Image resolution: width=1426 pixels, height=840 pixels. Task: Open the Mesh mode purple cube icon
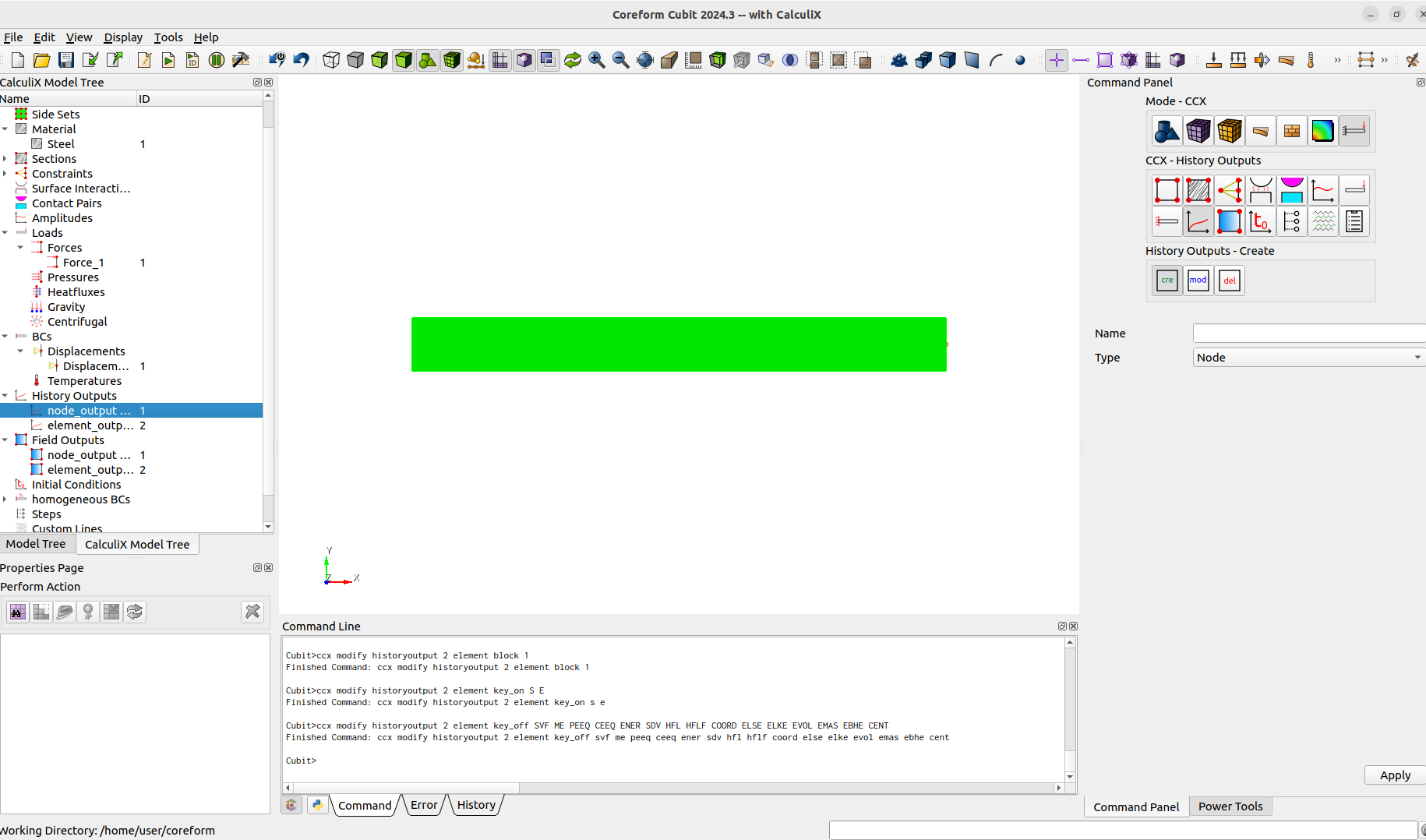pyautogui.click(x=1198, y=131)
